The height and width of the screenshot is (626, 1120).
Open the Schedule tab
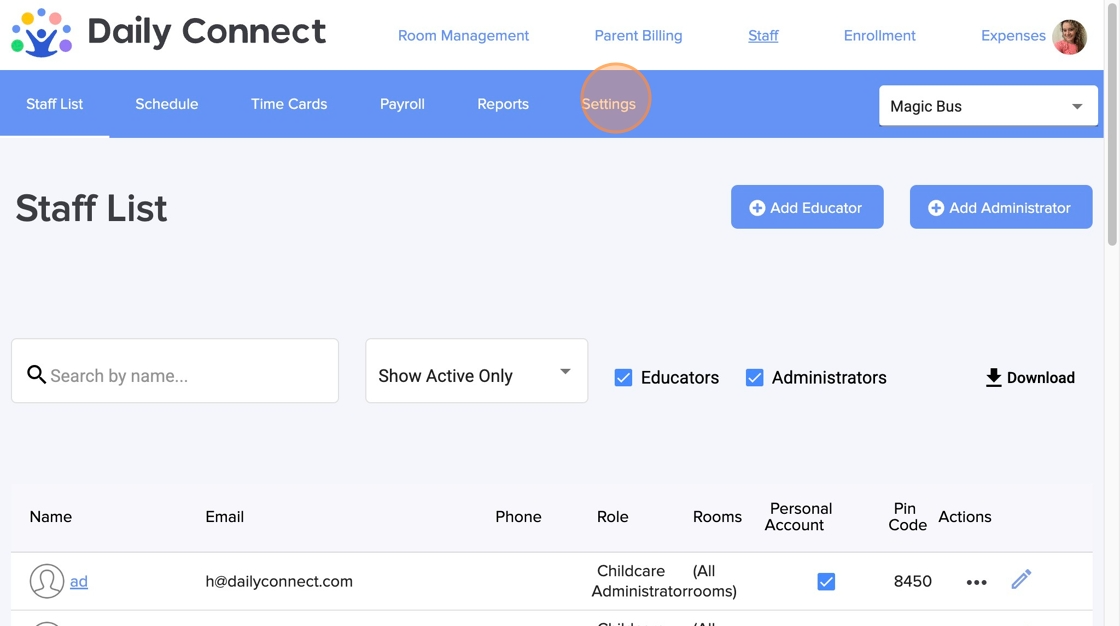pyautogui.click(x=166, y=104)
